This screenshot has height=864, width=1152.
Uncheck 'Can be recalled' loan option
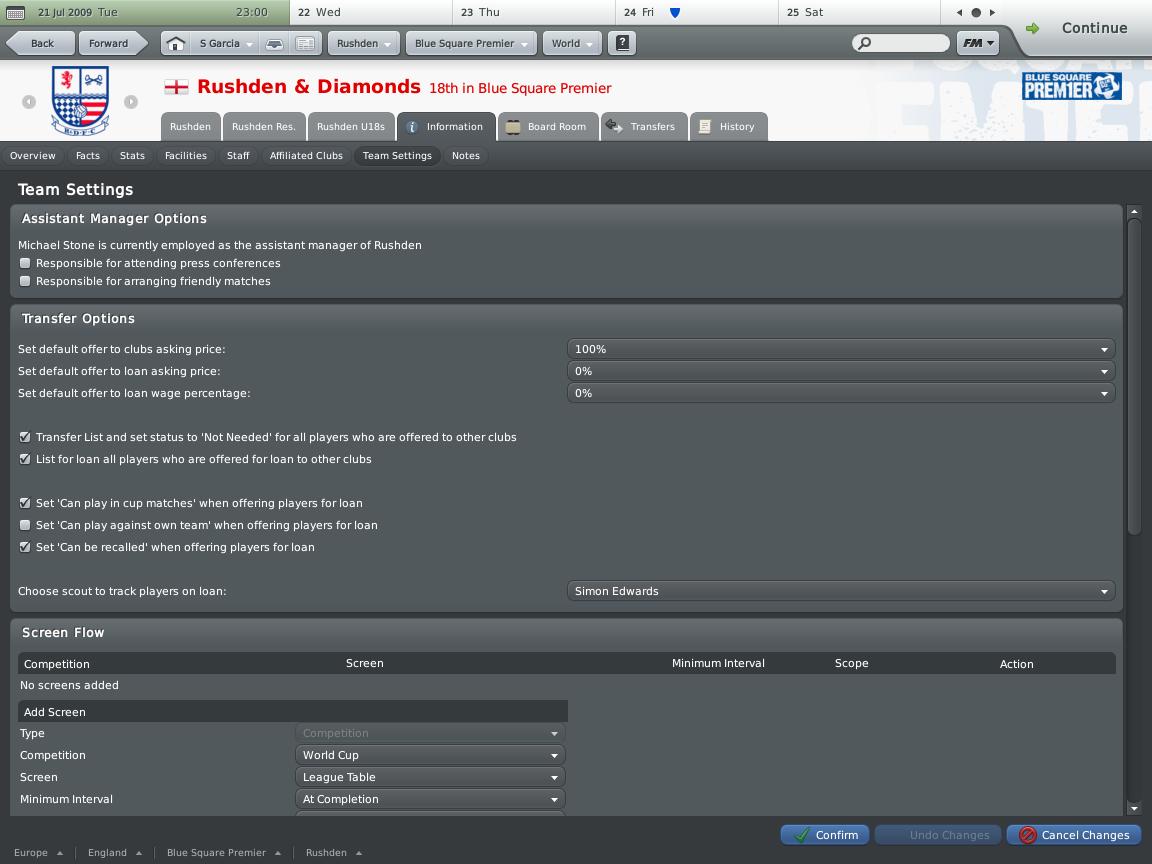point(26,547)
